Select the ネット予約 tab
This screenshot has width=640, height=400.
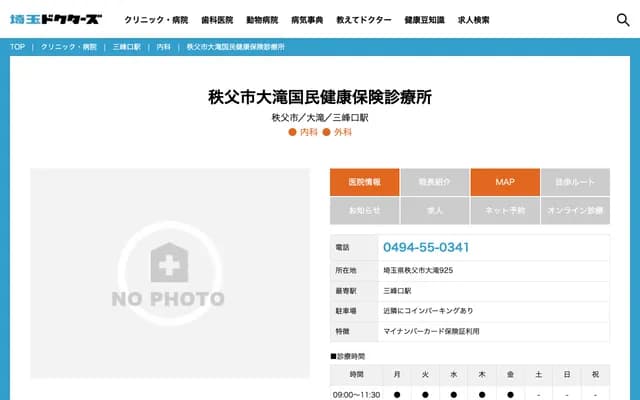pos(505,211)
